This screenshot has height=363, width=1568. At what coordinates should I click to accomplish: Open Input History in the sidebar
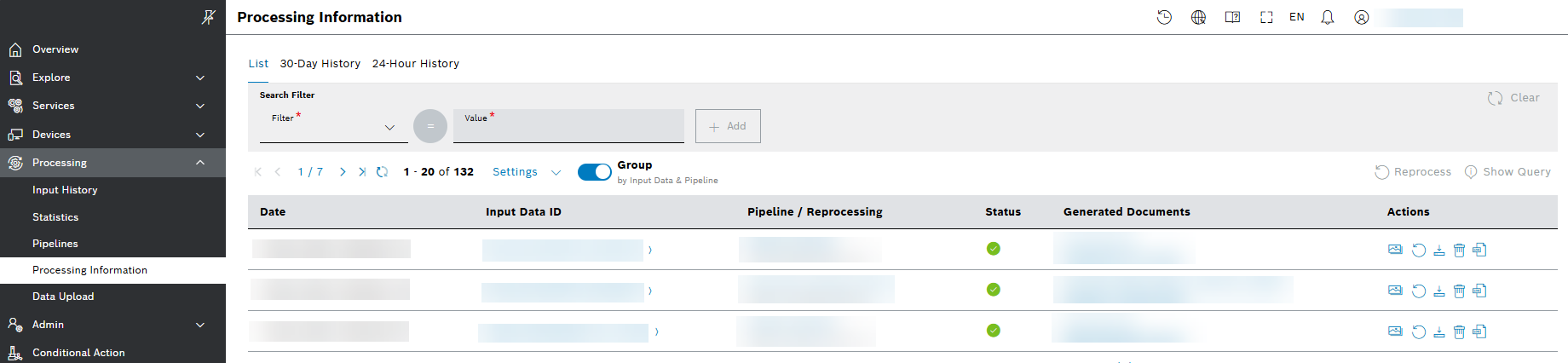coord(65,190)
